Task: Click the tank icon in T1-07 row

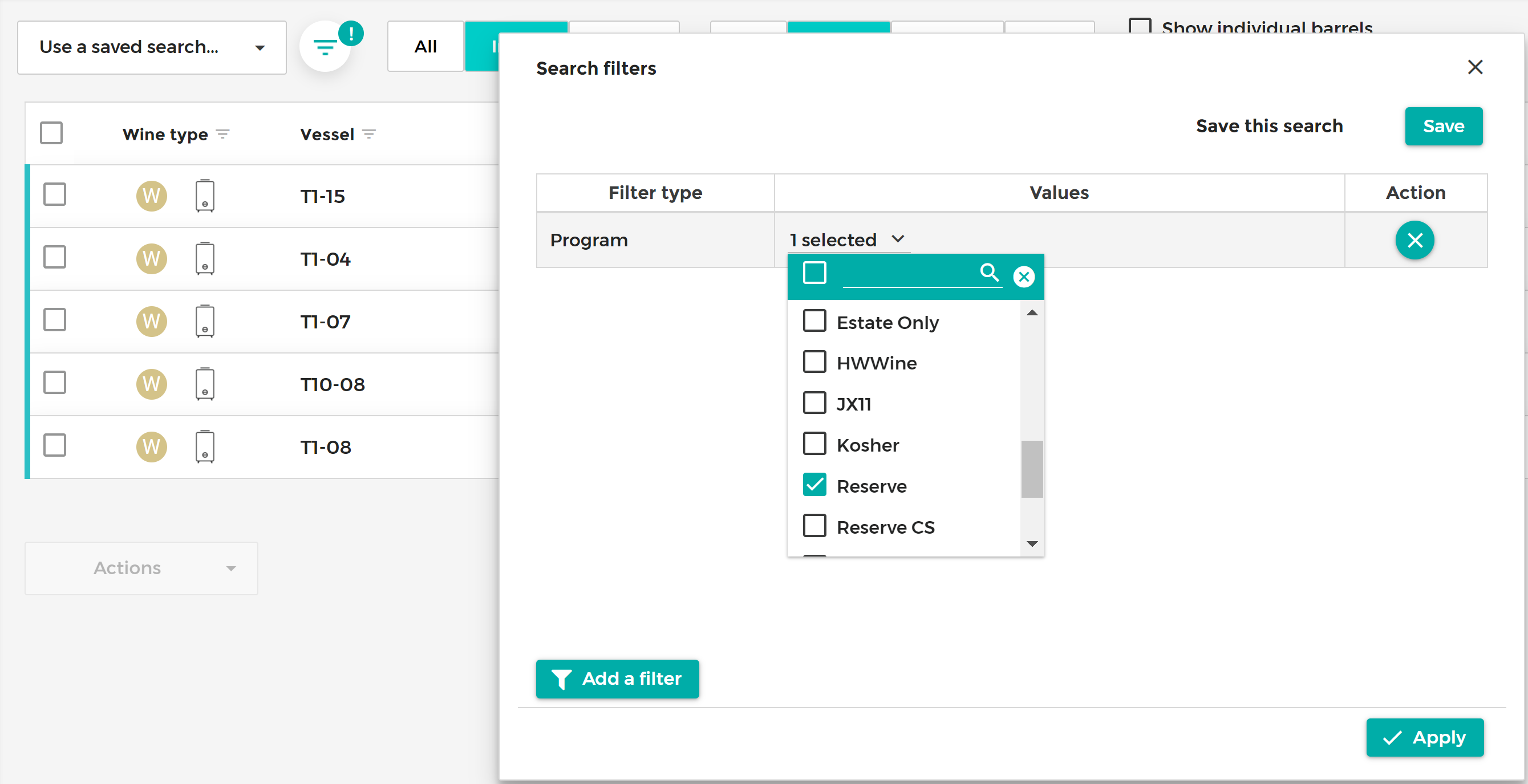Action: tap(205, 322)
